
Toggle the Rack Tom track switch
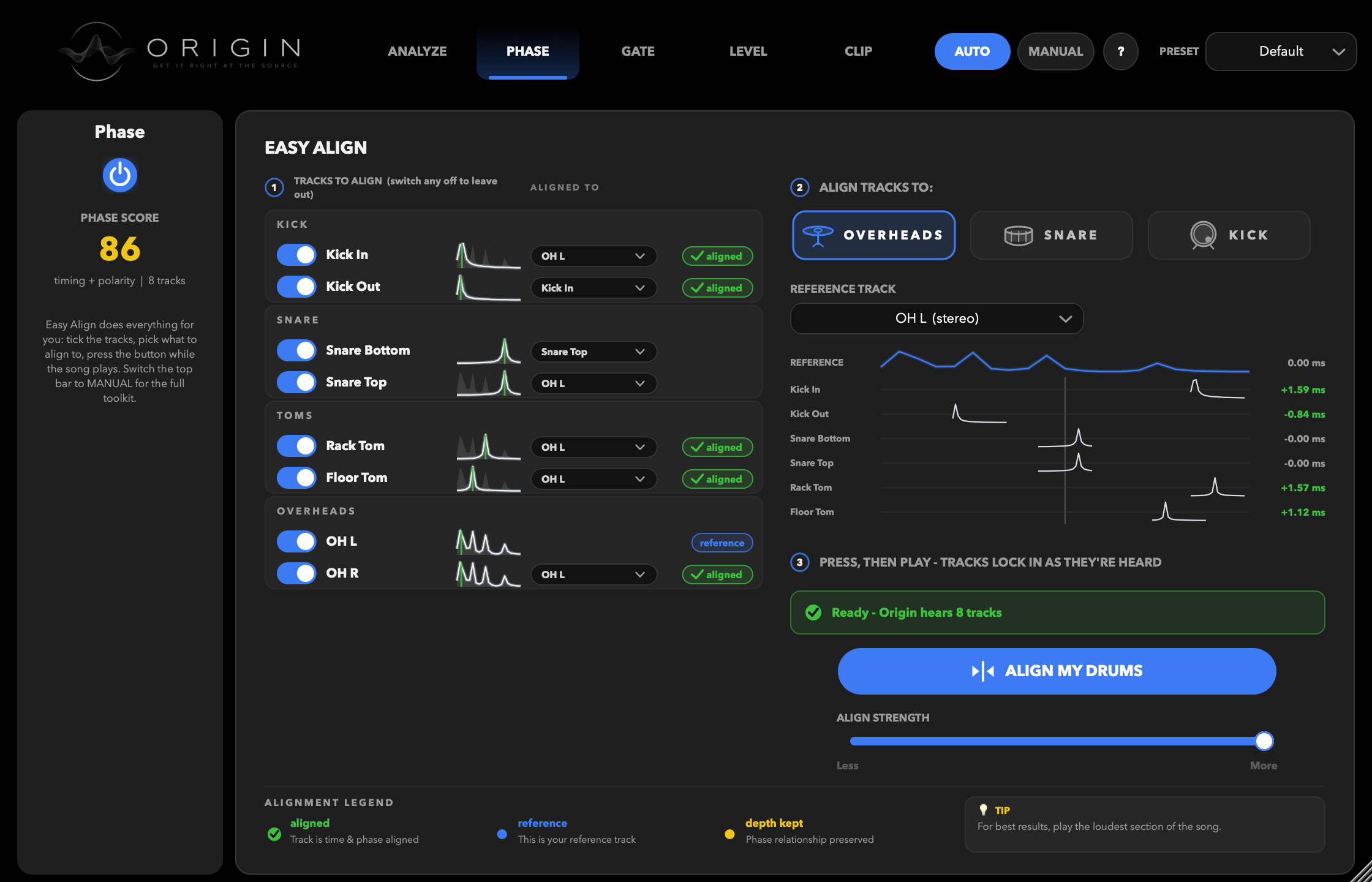click(x=296, y=446)
